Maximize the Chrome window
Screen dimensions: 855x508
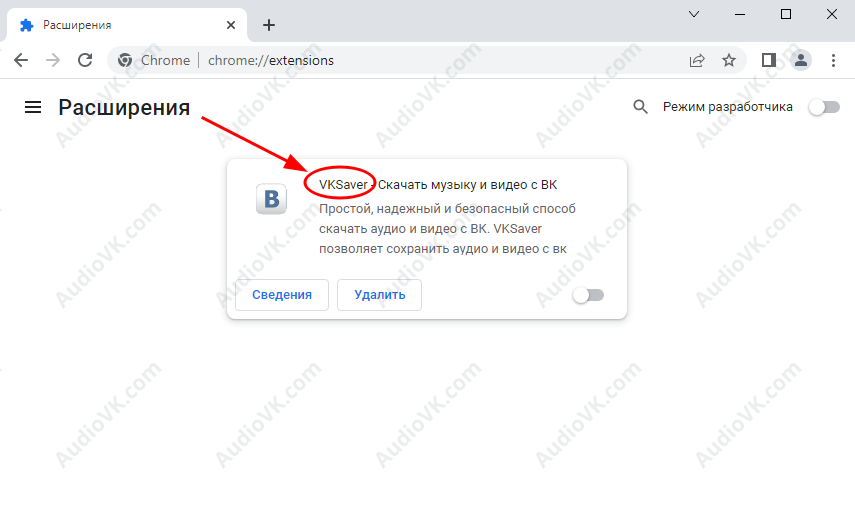point(786,14)
